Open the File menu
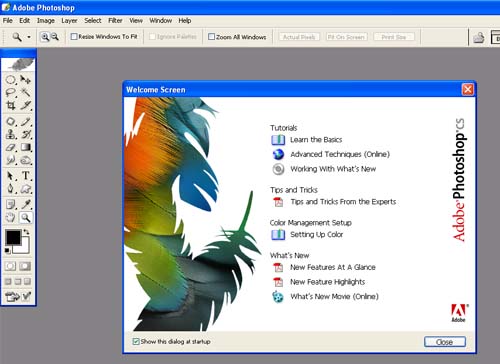500x364 pixels. 8,21
